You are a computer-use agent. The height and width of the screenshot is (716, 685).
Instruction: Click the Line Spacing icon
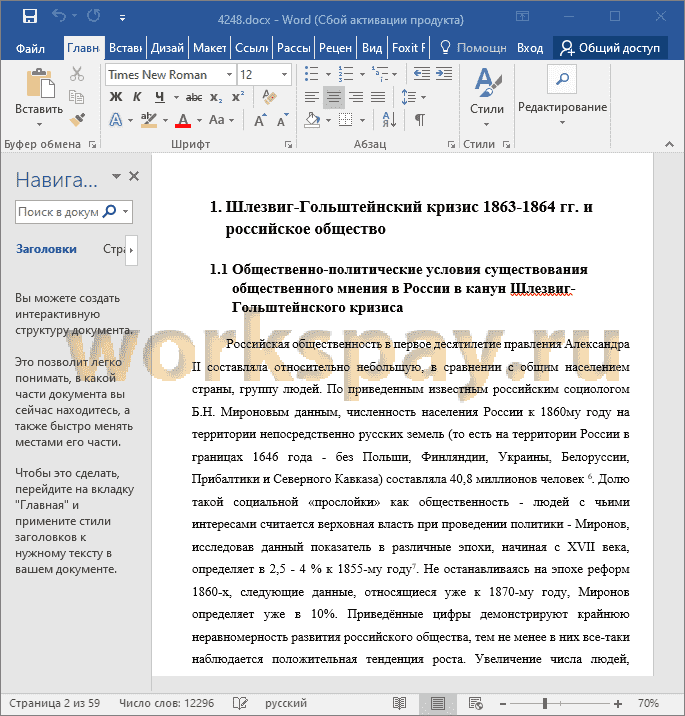[409, 97]
